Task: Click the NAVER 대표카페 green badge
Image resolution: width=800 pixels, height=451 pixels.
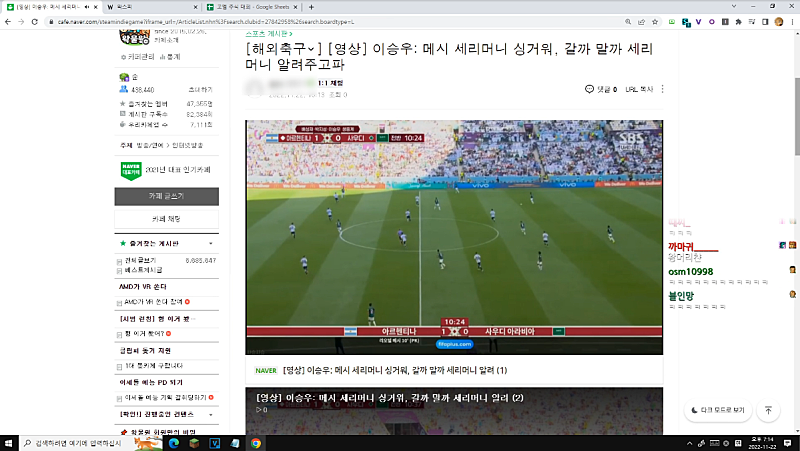Action: [131, 171]
